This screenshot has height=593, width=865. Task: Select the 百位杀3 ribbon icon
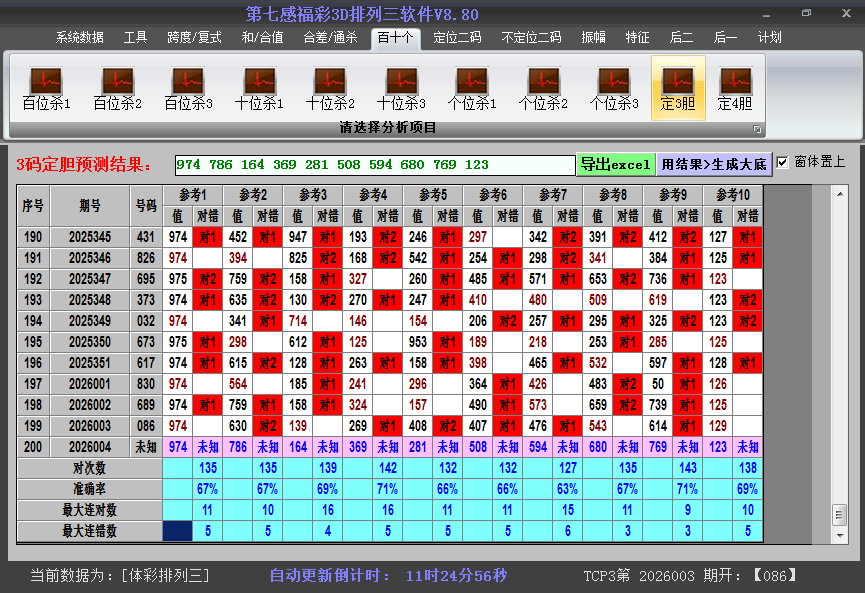pyautogui.click(x=188, y=88)
